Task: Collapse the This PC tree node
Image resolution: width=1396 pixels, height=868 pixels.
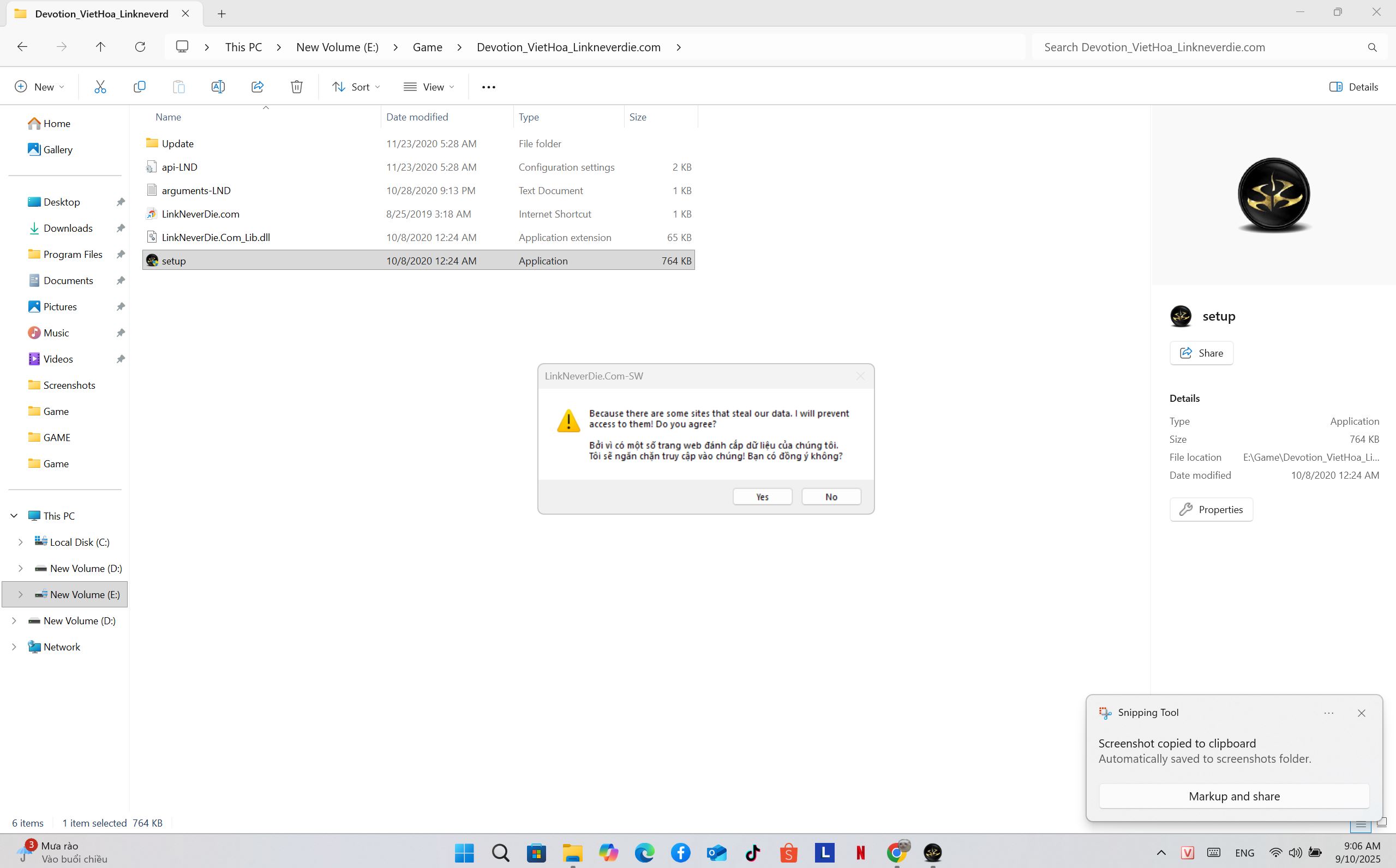Action: [14, 516]
